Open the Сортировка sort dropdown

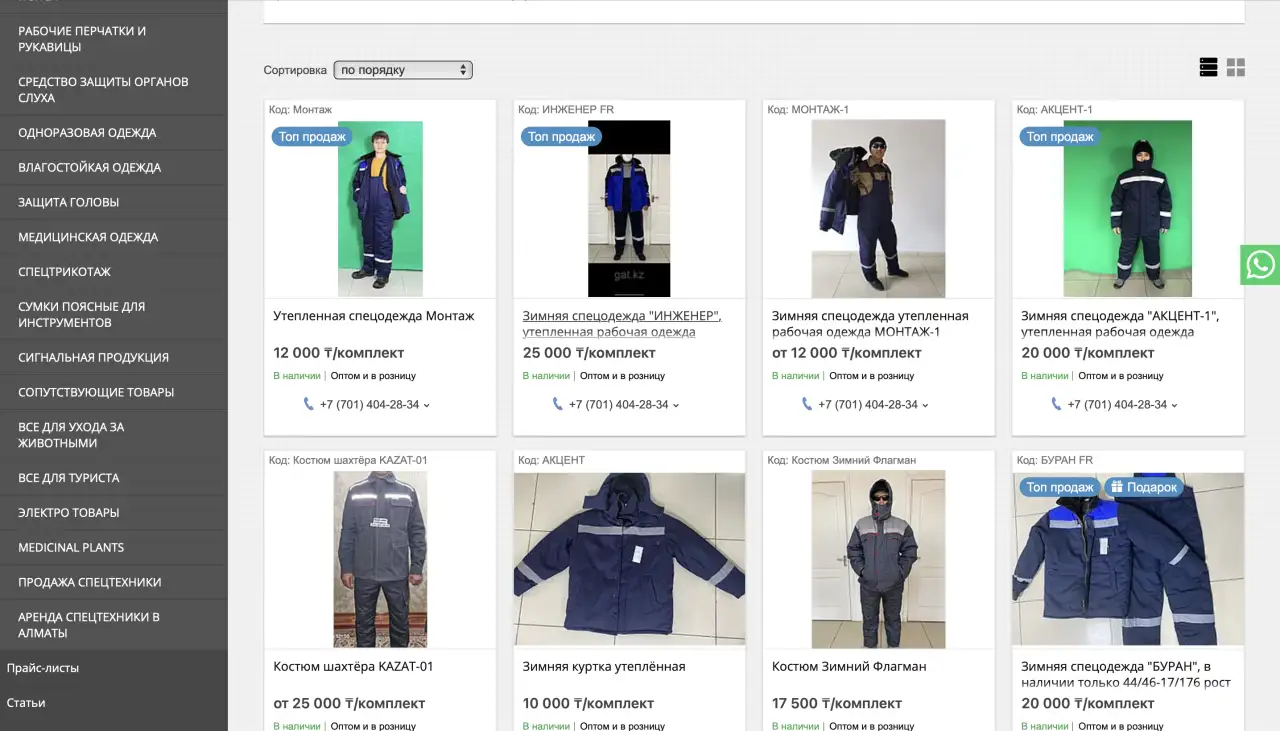[x=402, y=70]
